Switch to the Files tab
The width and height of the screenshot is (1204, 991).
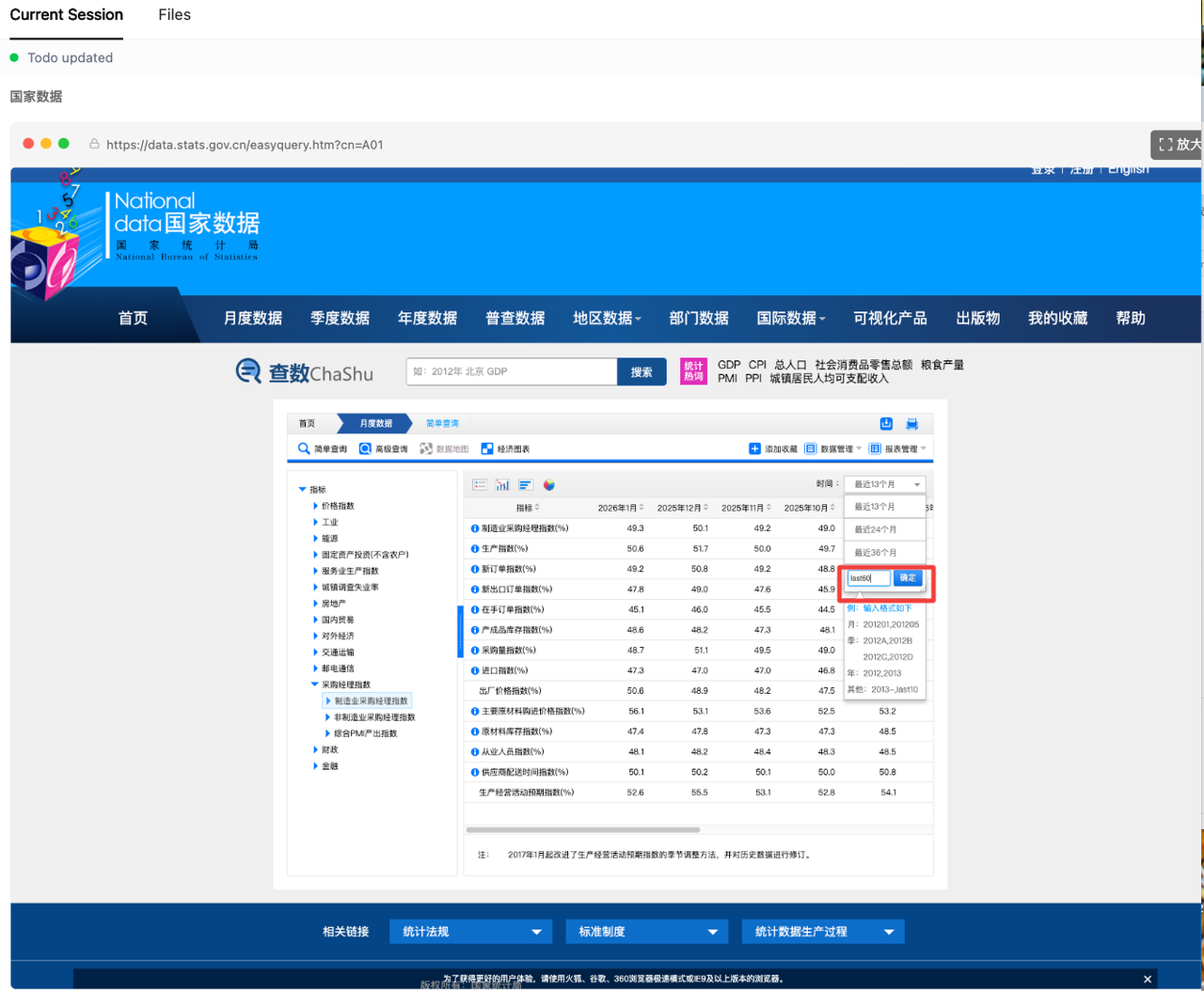[174, 14]
